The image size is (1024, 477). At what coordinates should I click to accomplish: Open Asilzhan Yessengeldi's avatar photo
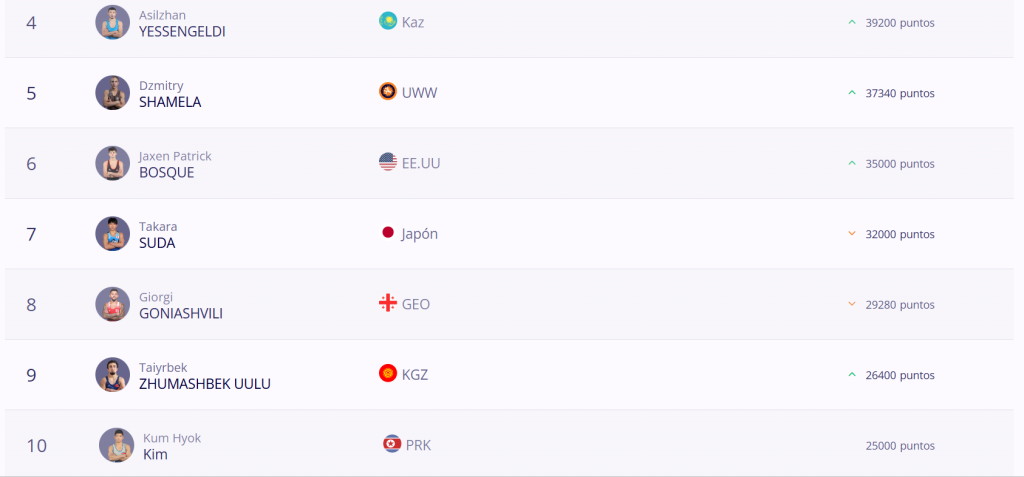(x=113, y=22)
